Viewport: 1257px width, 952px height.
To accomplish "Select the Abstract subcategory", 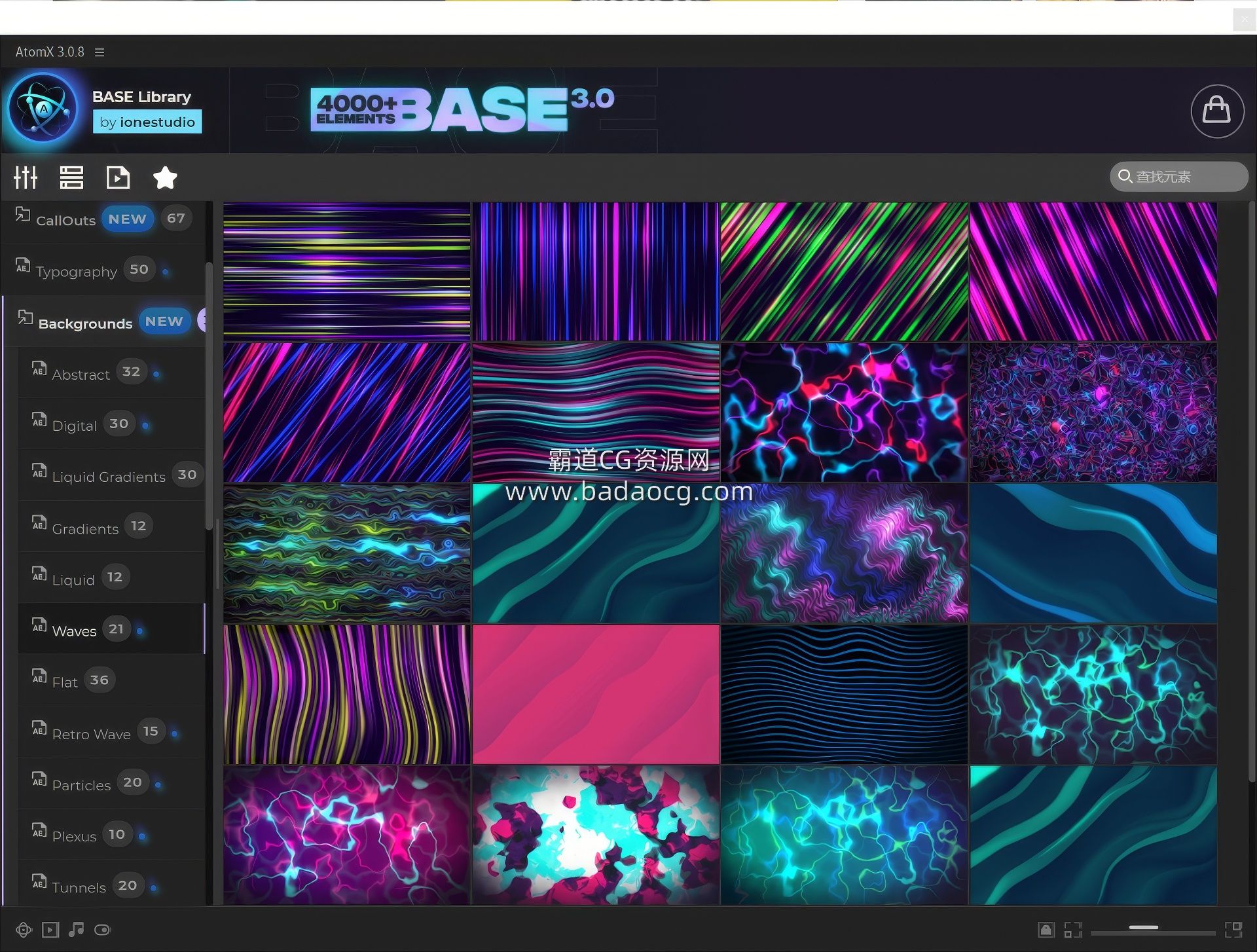I will (x=111, y=373).
